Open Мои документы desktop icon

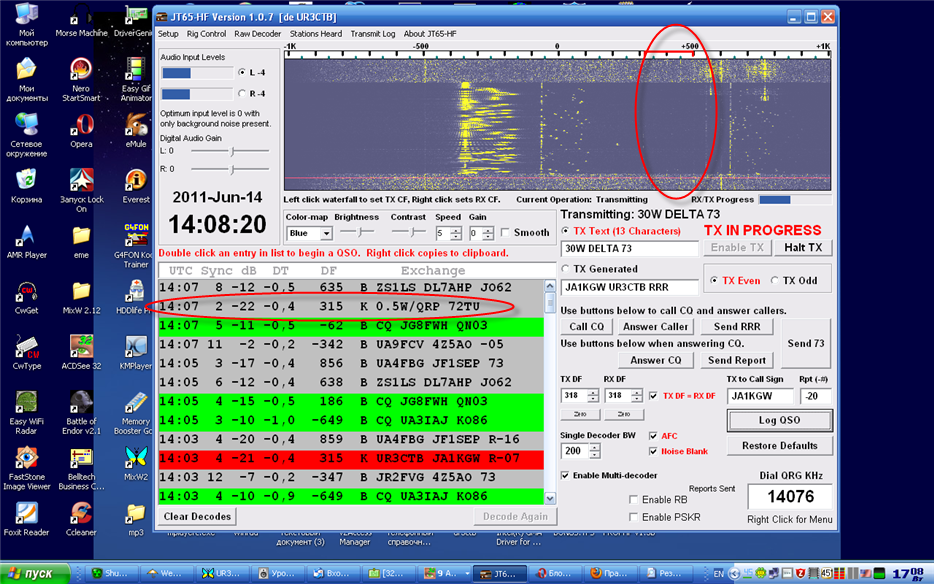click(x=26, y=79)
